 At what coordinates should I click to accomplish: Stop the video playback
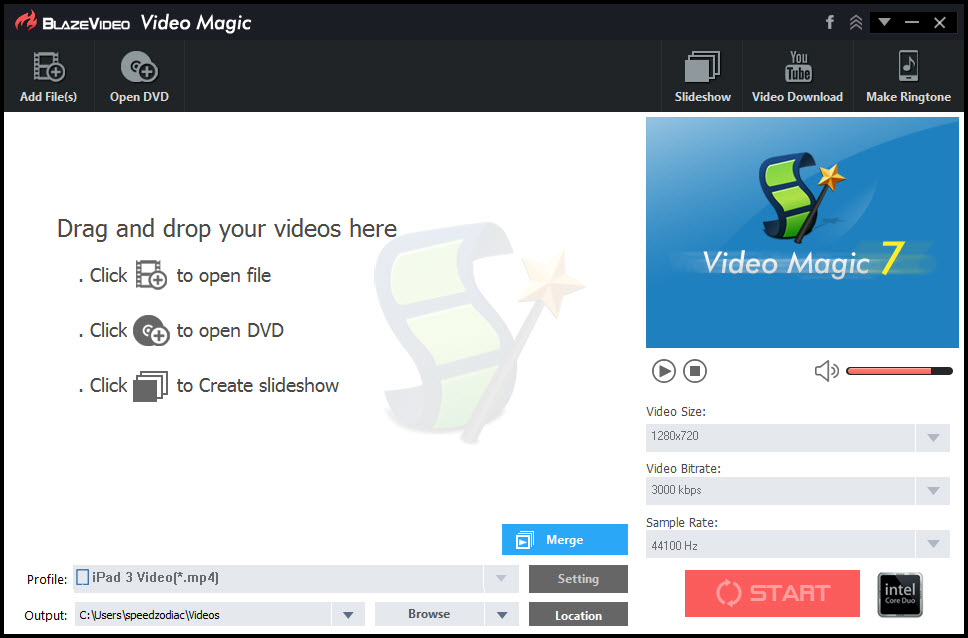(695, 370)
